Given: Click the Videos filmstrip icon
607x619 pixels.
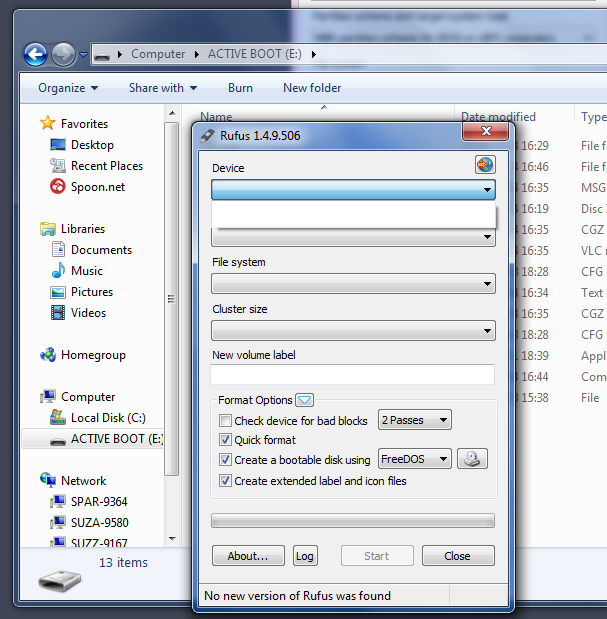Looking at the screenshot, I should pos(58,313).
